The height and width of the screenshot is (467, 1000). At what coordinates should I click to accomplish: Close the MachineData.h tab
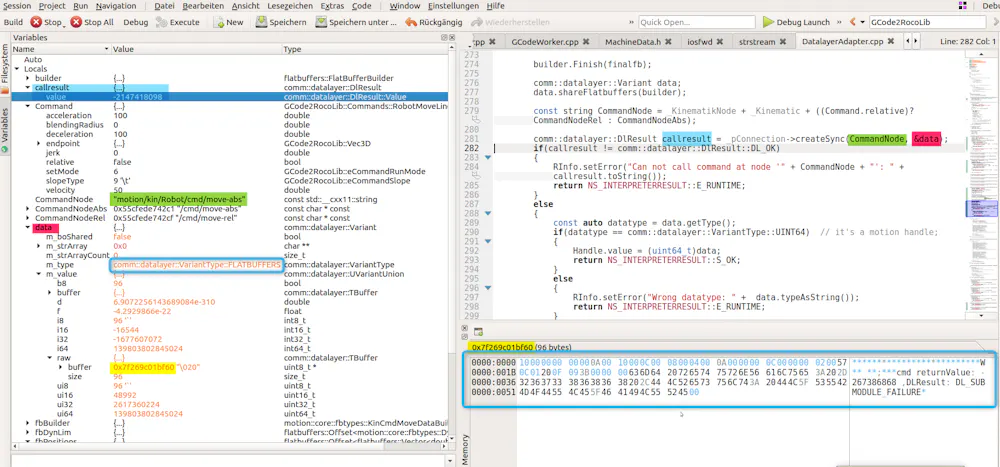tap(668, 41)
